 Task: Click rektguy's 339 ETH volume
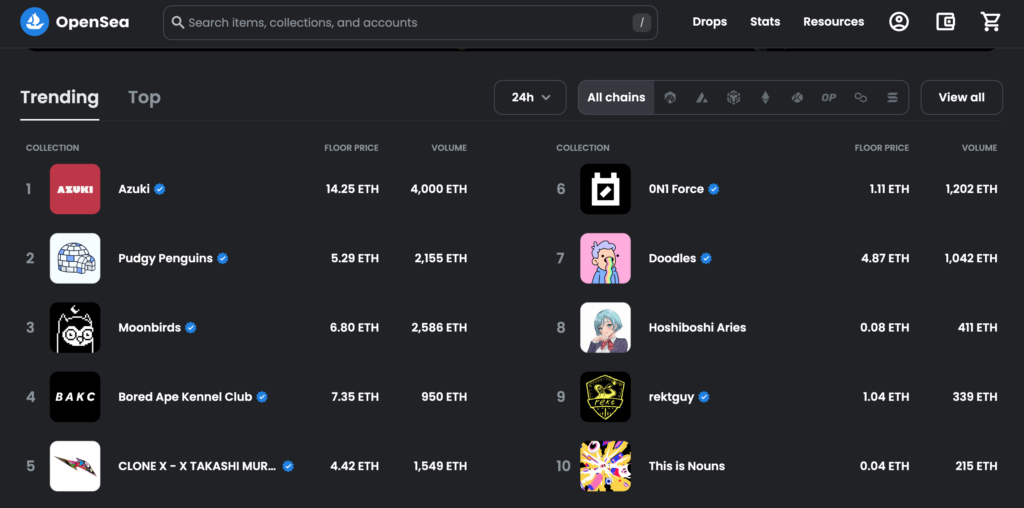976,397
